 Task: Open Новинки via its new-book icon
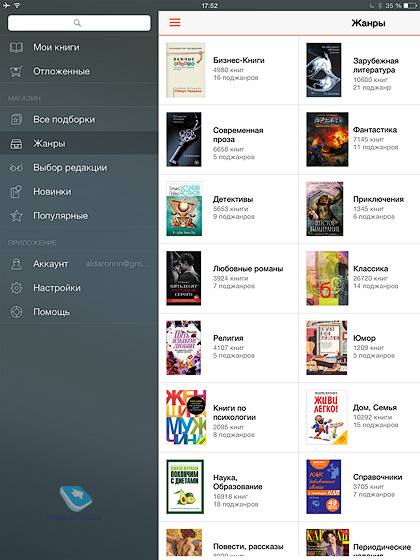[16, 192]
